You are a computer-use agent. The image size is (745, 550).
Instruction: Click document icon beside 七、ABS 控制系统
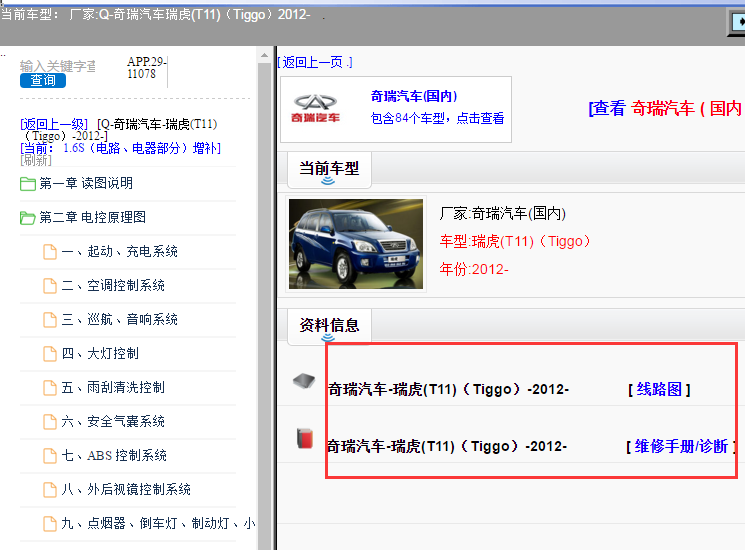tap(50, 456)
